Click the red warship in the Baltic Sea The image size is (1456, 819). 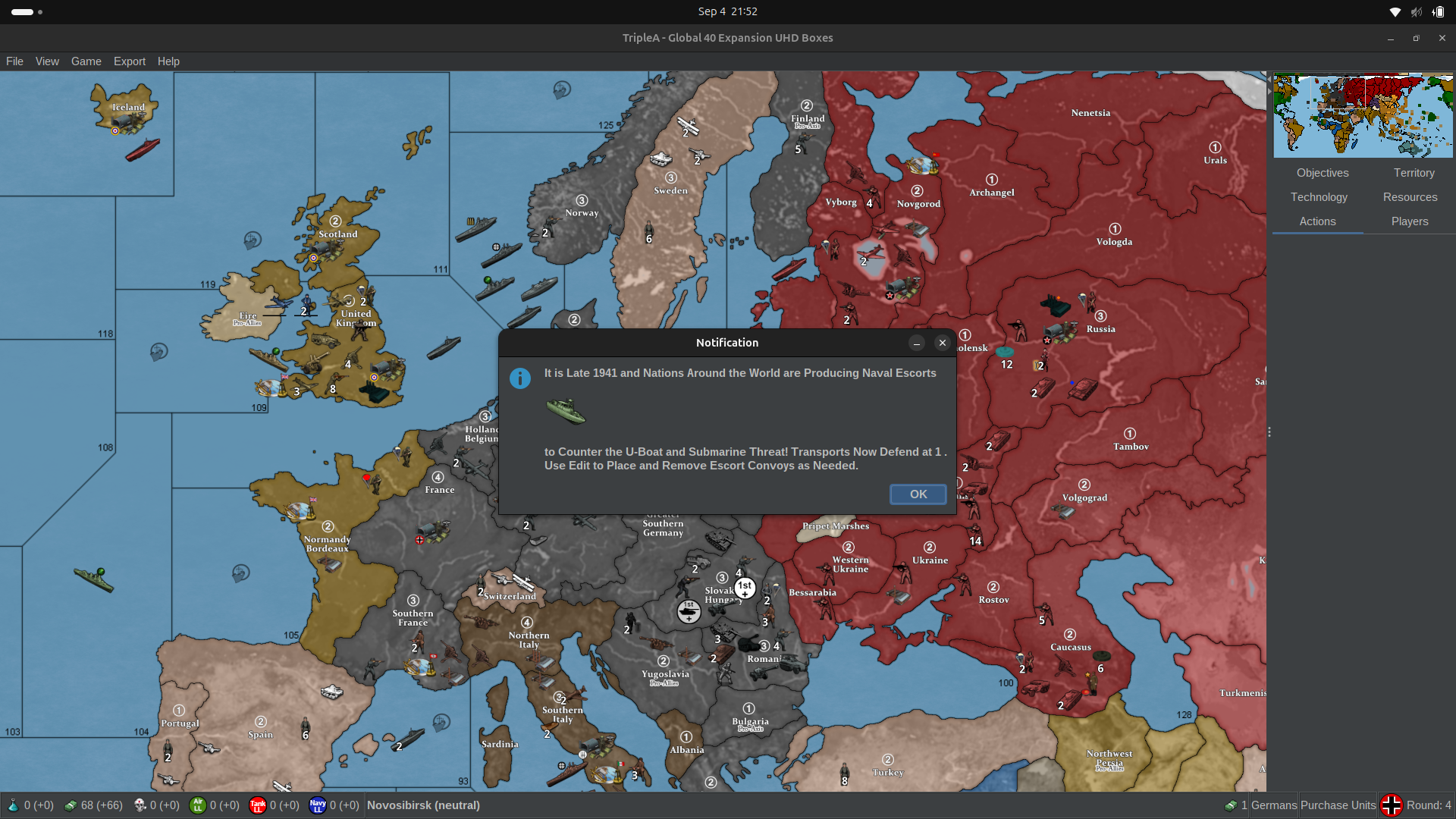click(789, 270)
